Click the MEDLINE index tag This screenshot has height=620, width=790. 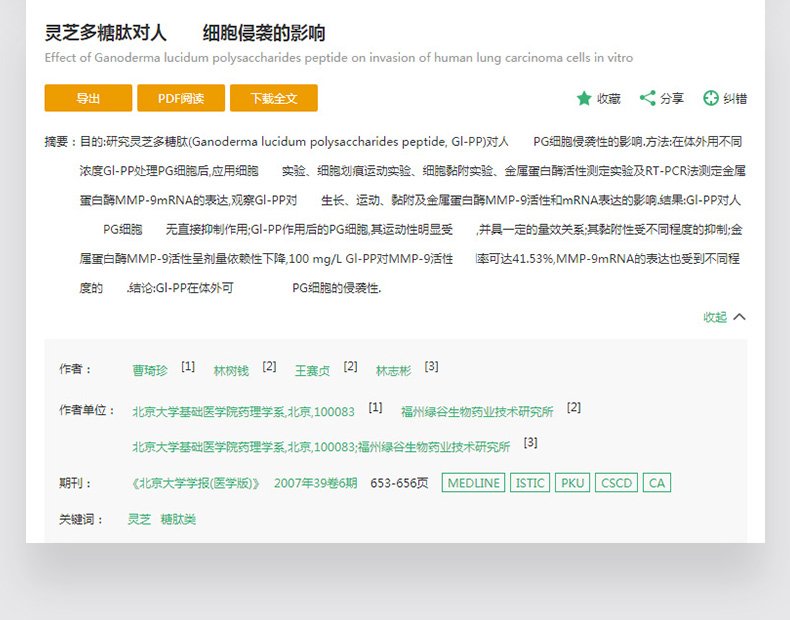tap(473, 483)
